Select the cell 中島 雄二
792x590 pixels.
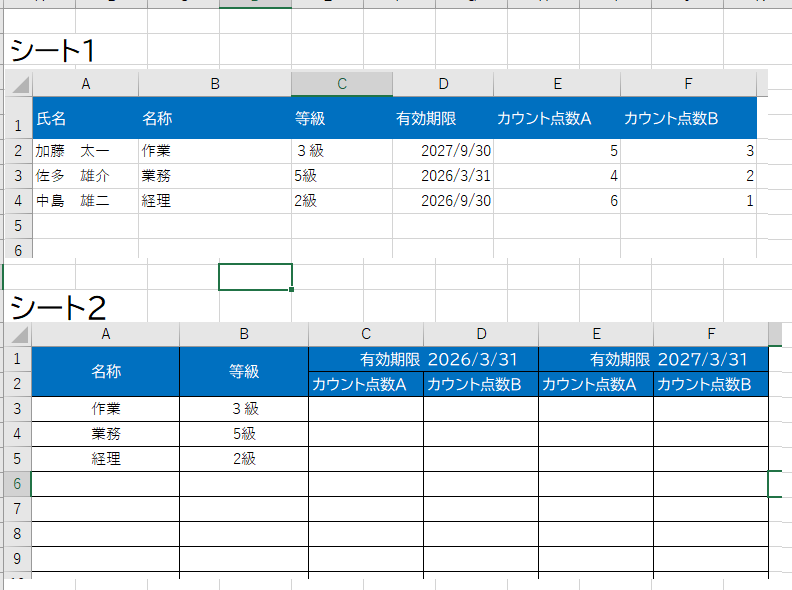[x=86, y=201]
